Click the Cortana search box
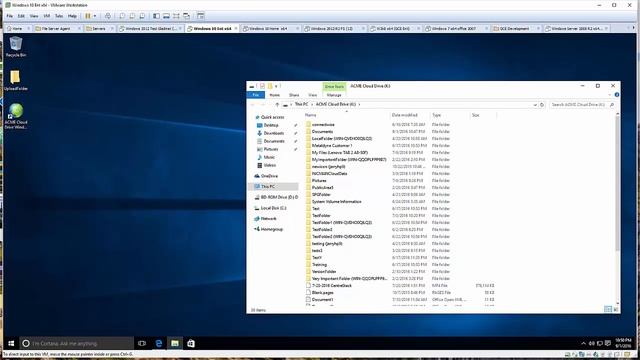The height and width of the screenshot is (360, 640). click(x=77, y=343)
